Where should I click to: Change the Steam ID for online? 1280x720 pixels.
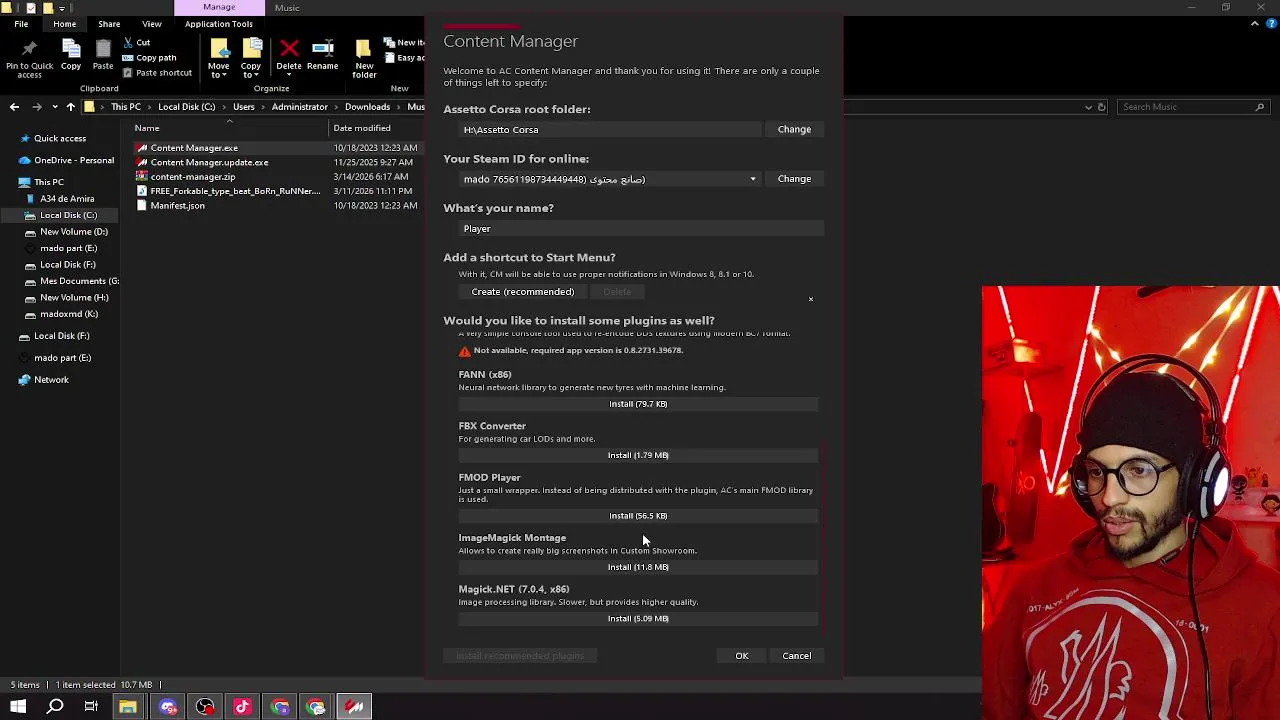coord(794,179)
